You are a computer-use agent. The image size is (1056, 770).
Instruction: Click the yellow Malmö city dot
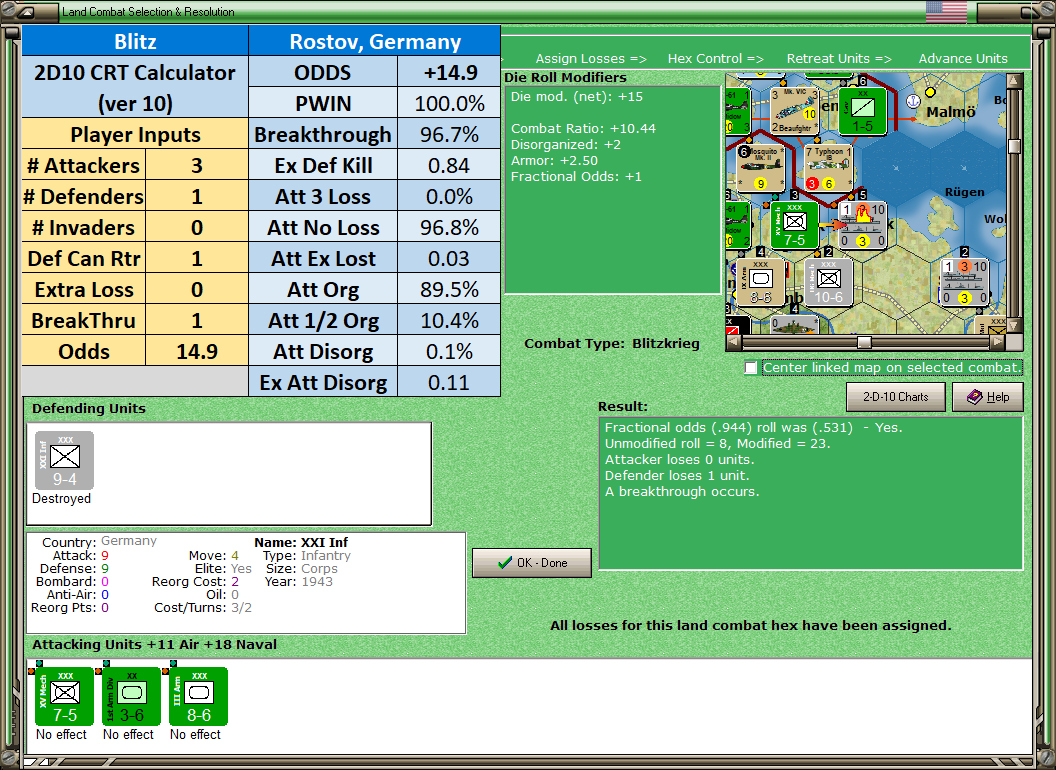[x=931, y=92]
